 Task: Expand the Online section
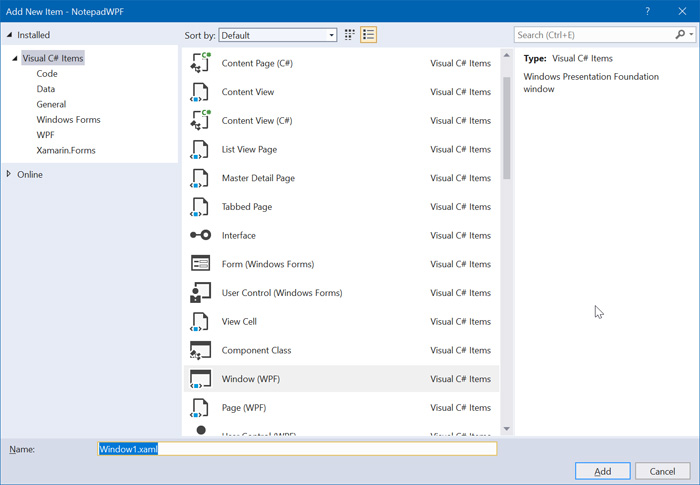point(9,174)
